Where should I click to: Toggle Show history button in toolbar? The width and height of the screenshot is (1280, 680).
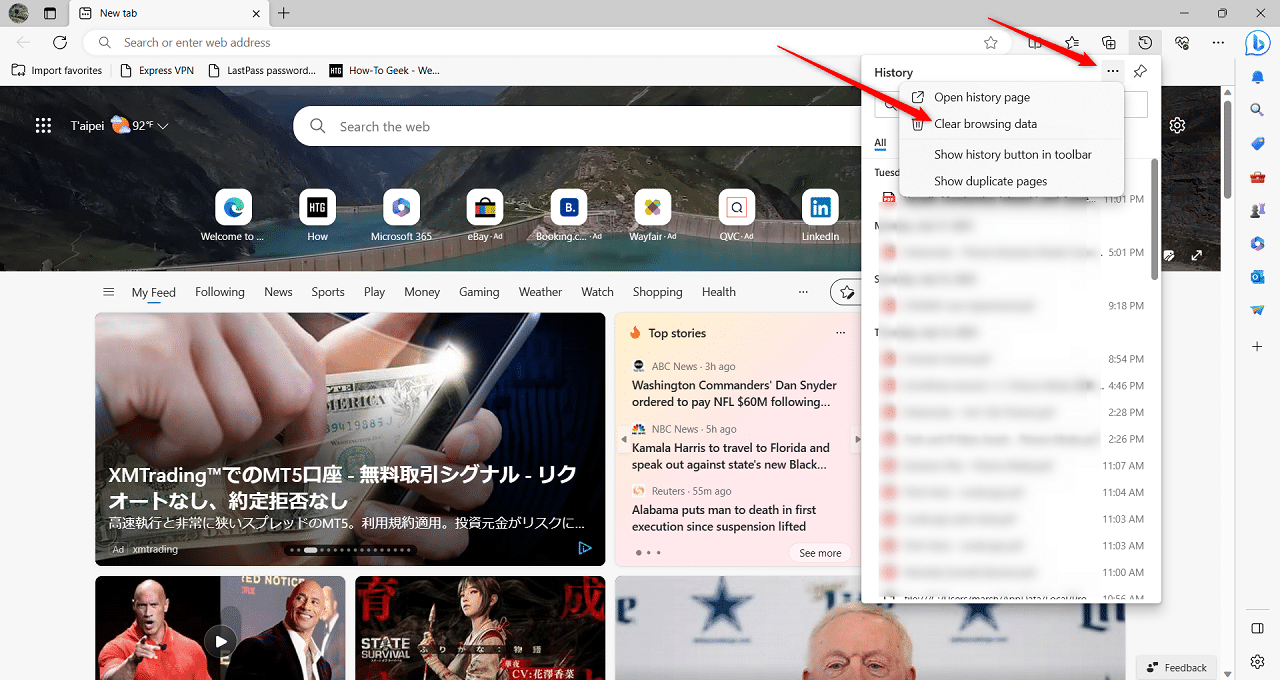[x=1012, y=155]
